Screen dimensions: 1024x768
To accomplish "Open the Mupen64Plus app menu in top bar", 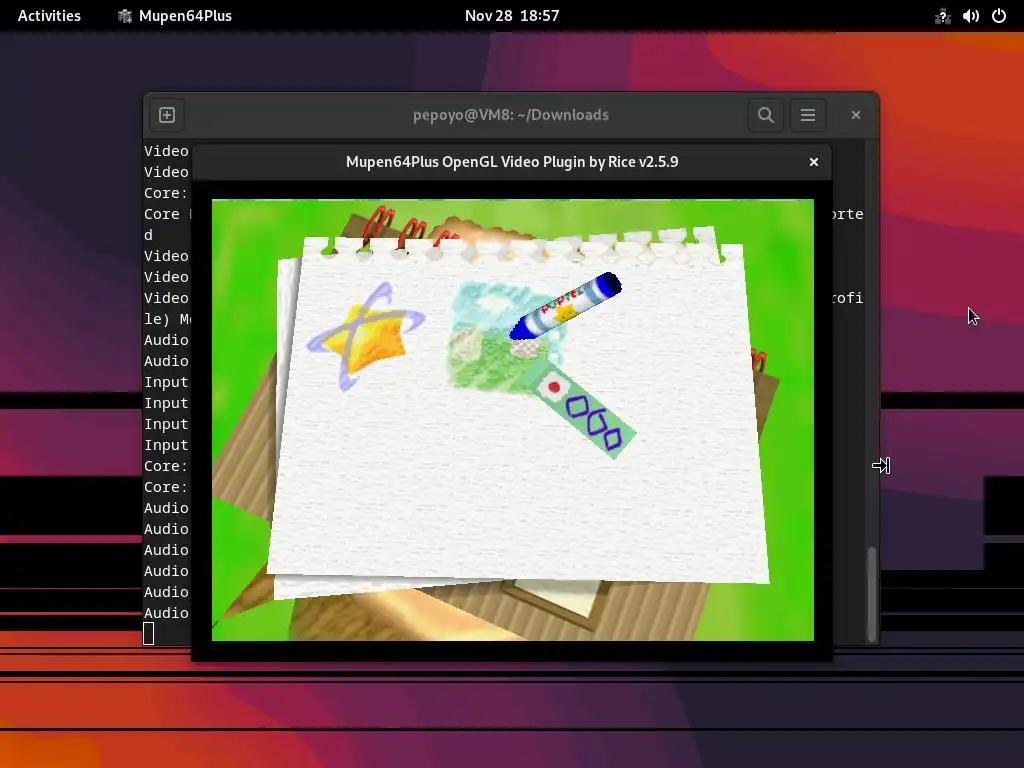I will [175, 16].
